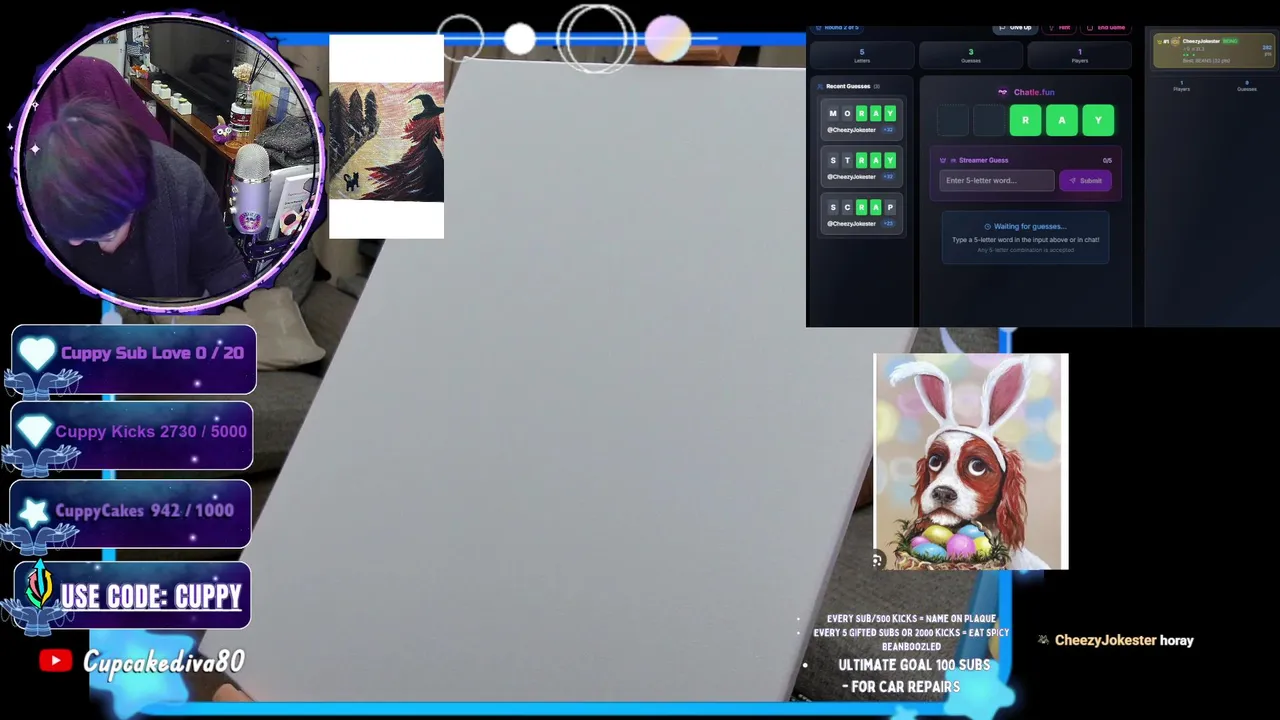Click the 5 Letters stat box

[x=862, y=55]
